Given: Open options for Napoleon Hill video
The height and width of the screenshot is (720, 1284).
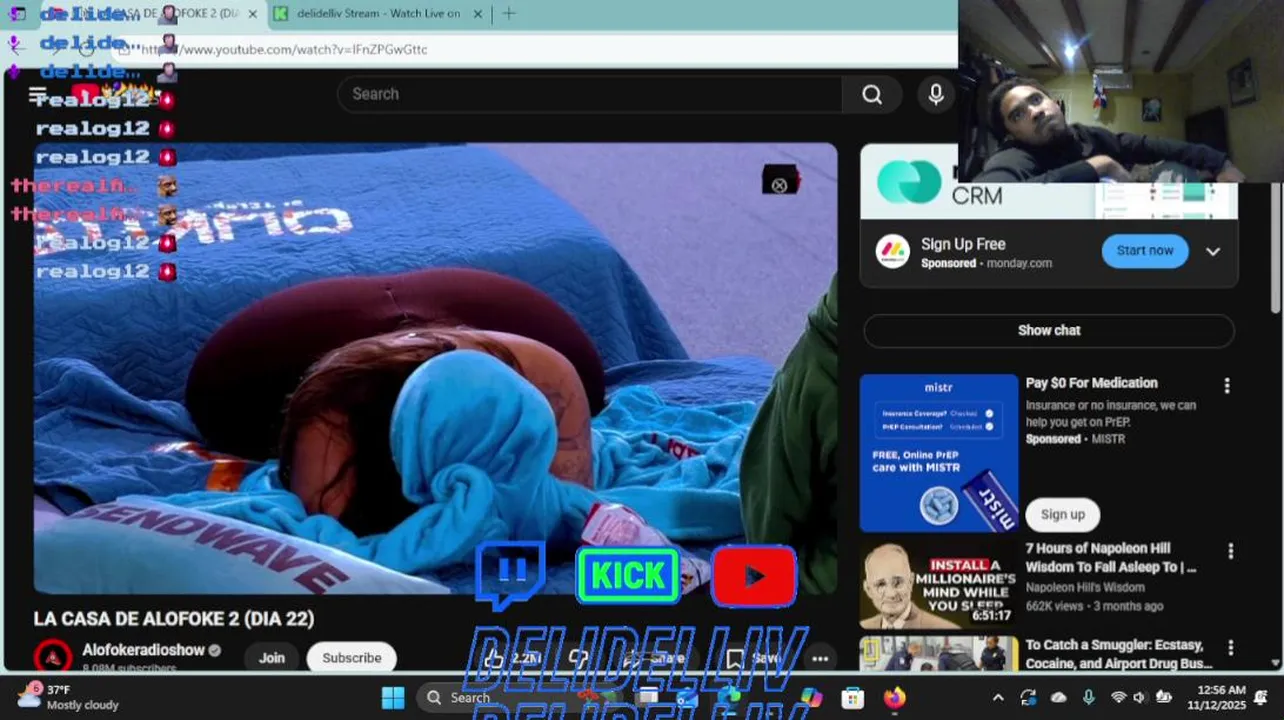Looking at the screenshot, I should 1230,551.
